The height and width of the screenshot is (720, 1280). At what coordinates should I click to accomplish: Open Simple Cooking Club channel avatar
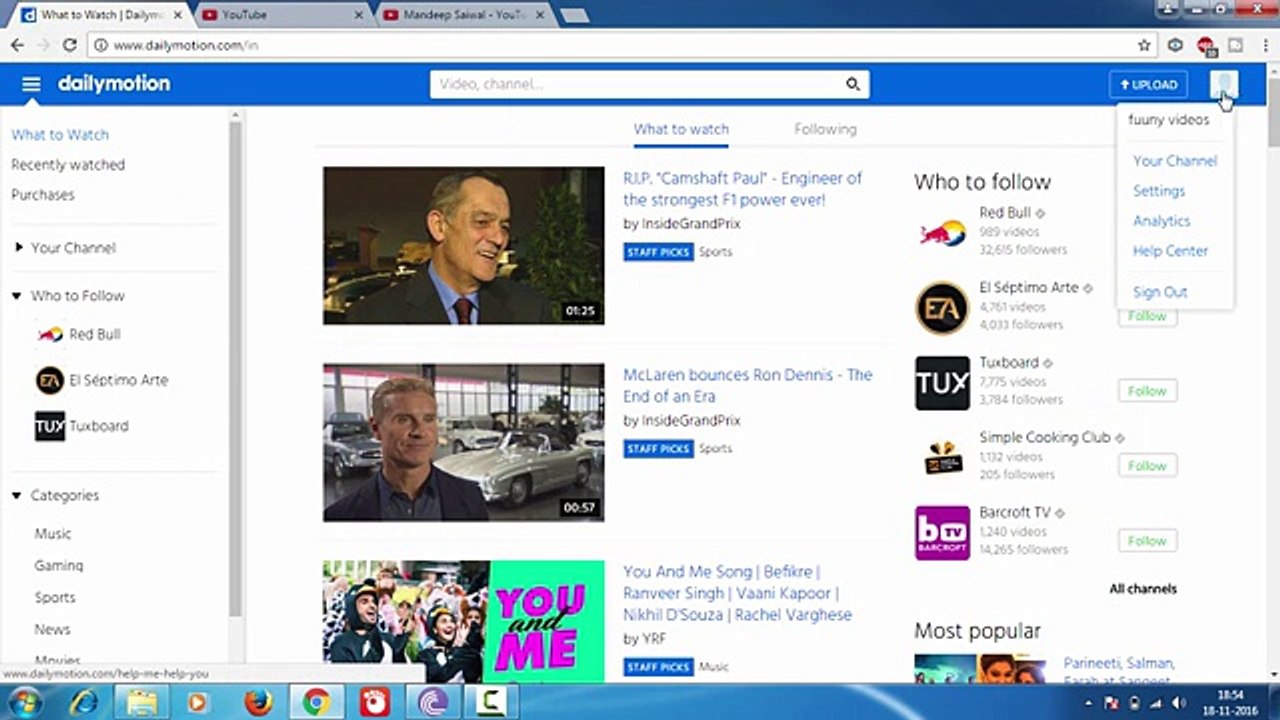tap(942, 458)
